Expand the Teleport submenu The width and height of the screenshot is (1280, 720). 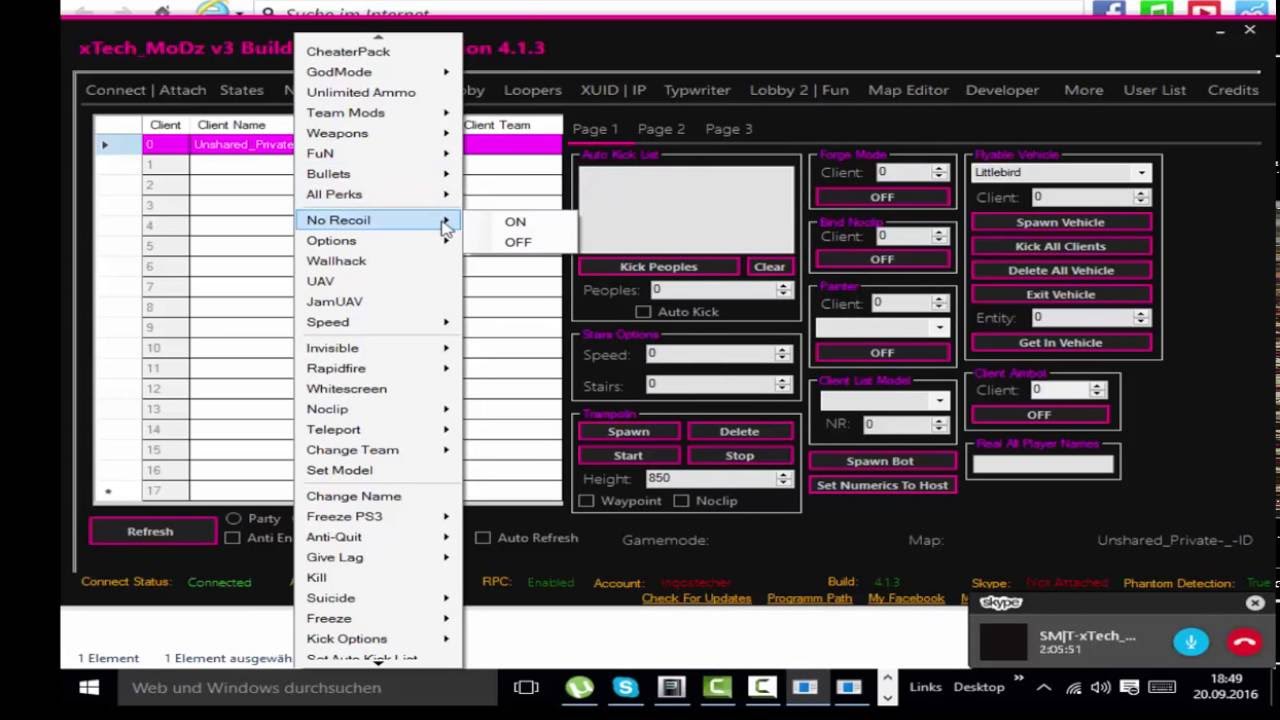pyautogui.click(x=377, y=429)
